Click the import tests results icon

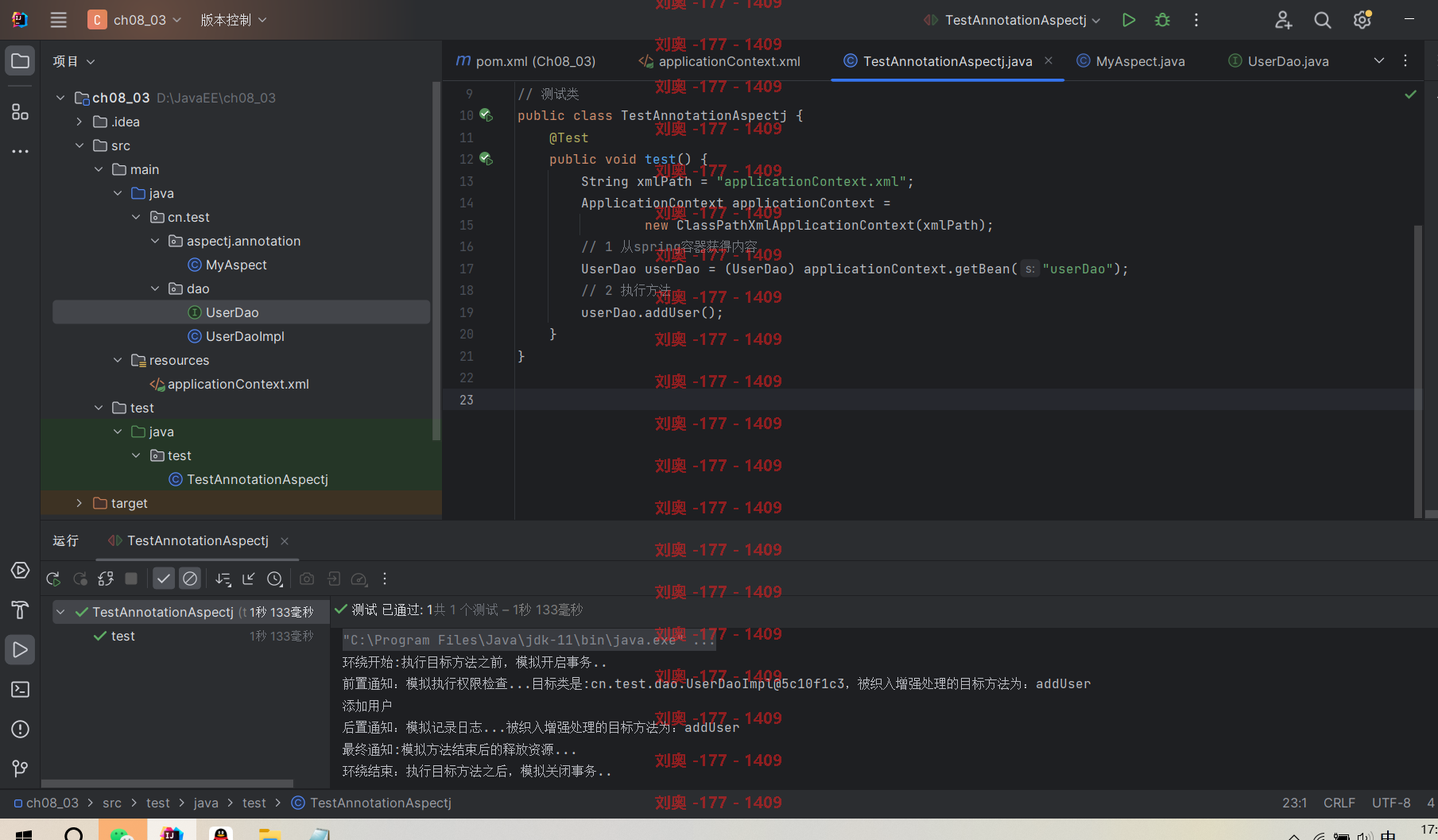334,579
